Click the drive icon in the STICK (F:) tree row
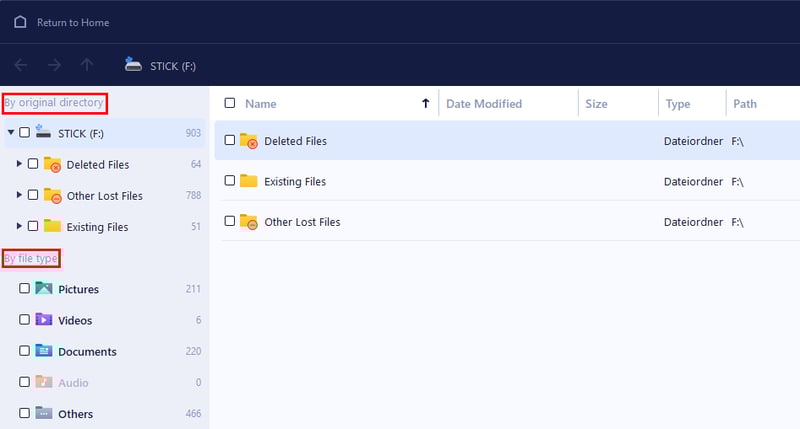This screenshot has height=429, width=800. pos(43,132)
